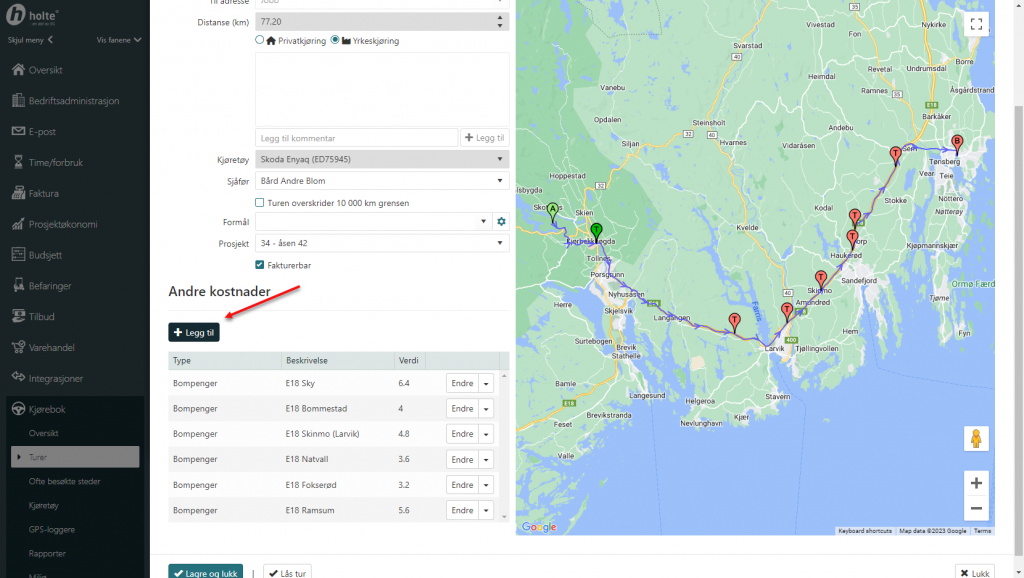
Task: Select the Privatkjøring radio button
Action: click(260, 40)
